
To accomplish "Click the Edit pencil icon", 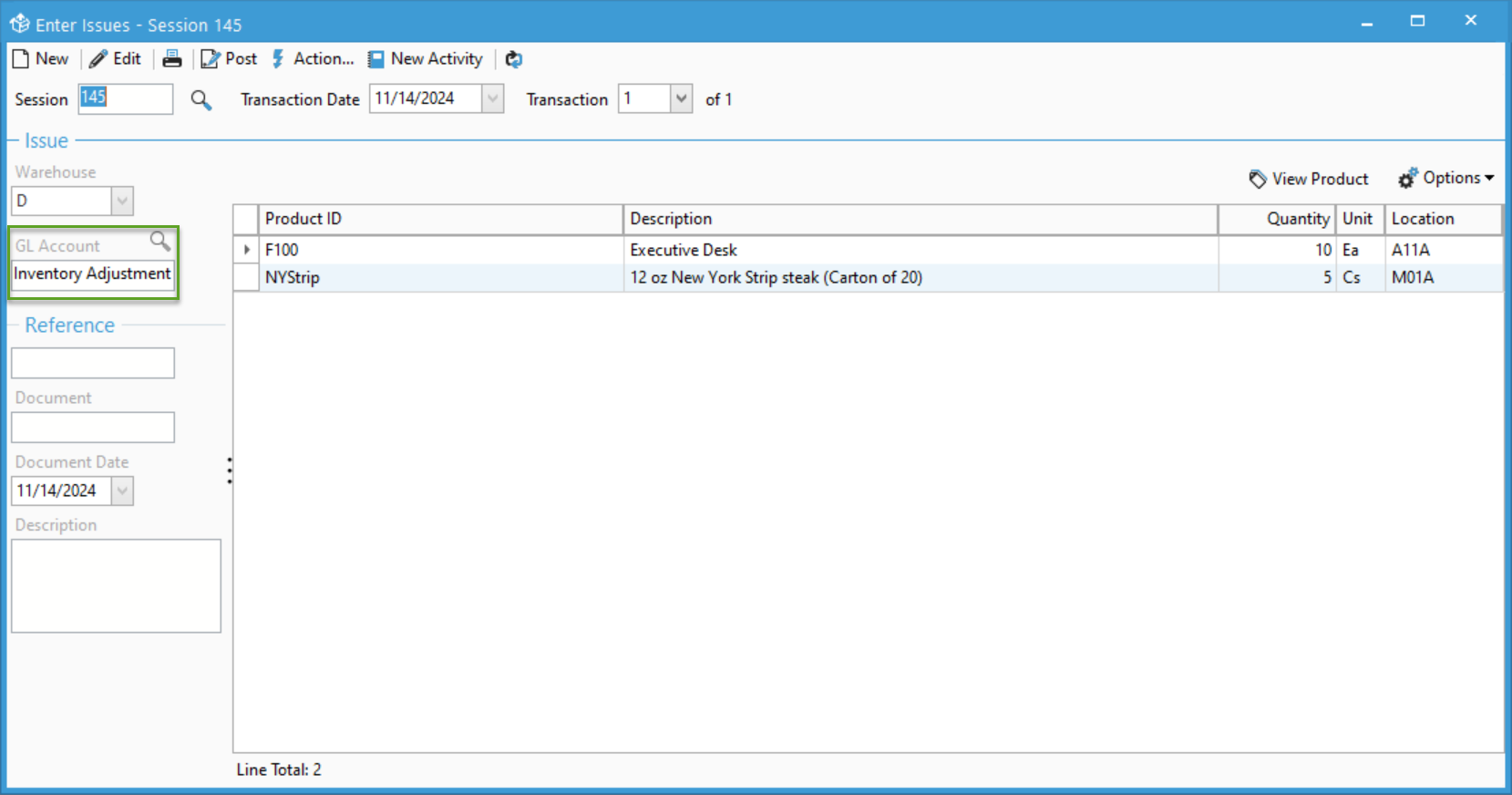I will 98,59.
